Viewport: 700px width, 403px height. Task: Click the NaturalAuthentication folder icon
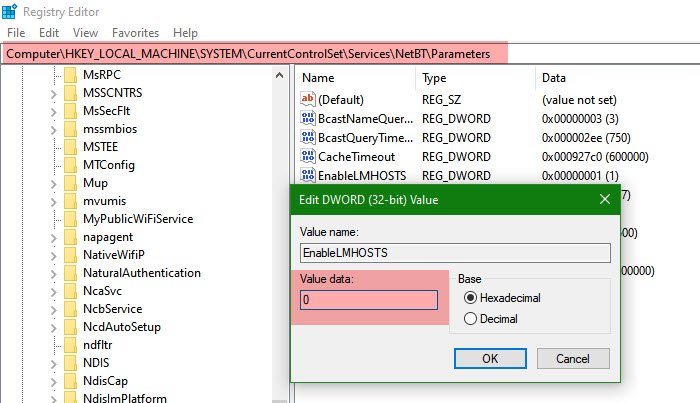click(69, 273)
